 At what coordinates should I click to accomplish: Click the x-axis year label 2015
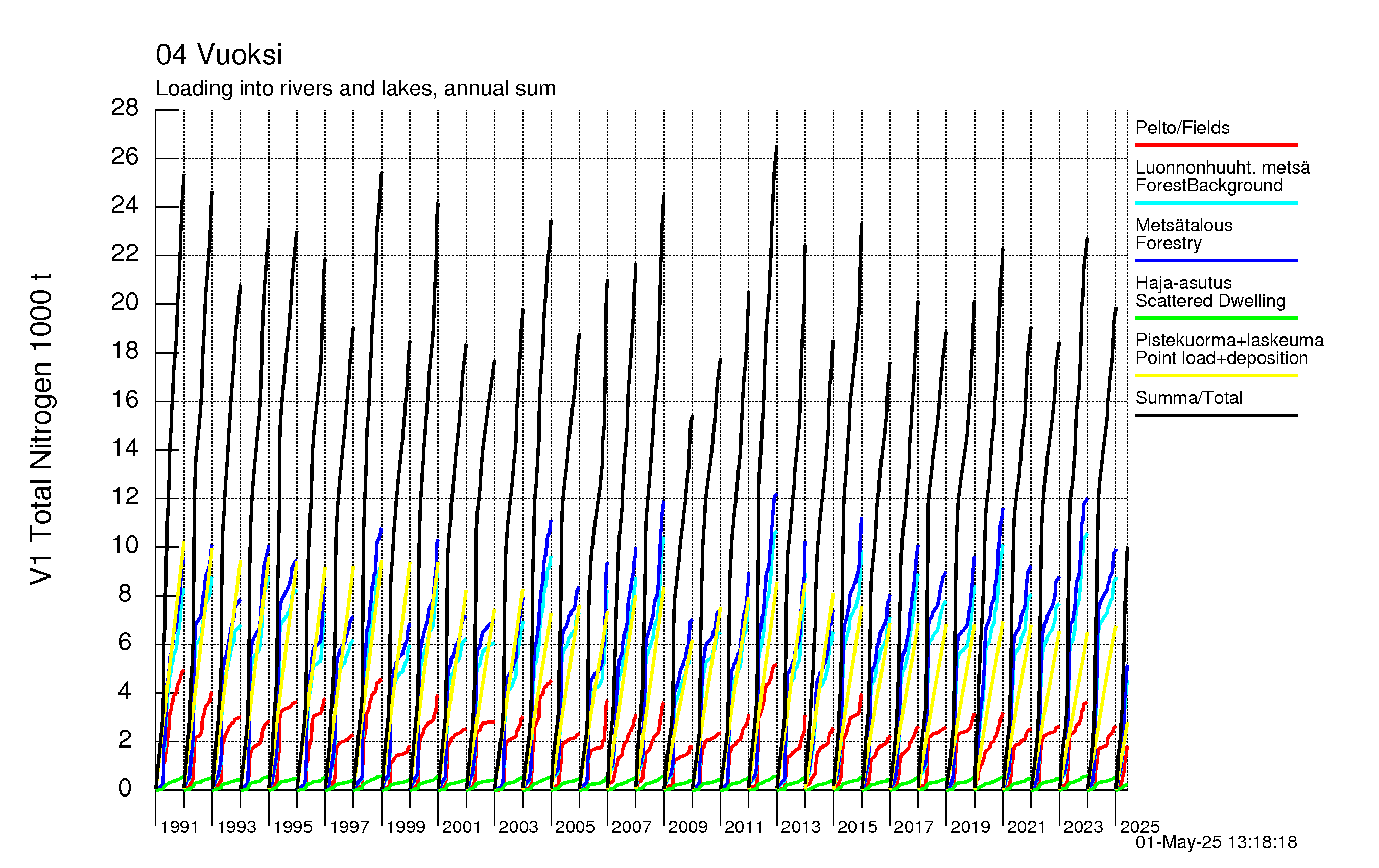tap(858, 827)
